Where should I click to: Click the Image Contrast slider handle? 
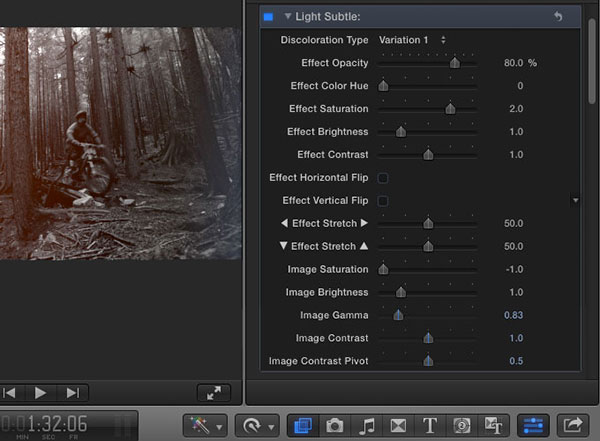[x=428, y=338]
